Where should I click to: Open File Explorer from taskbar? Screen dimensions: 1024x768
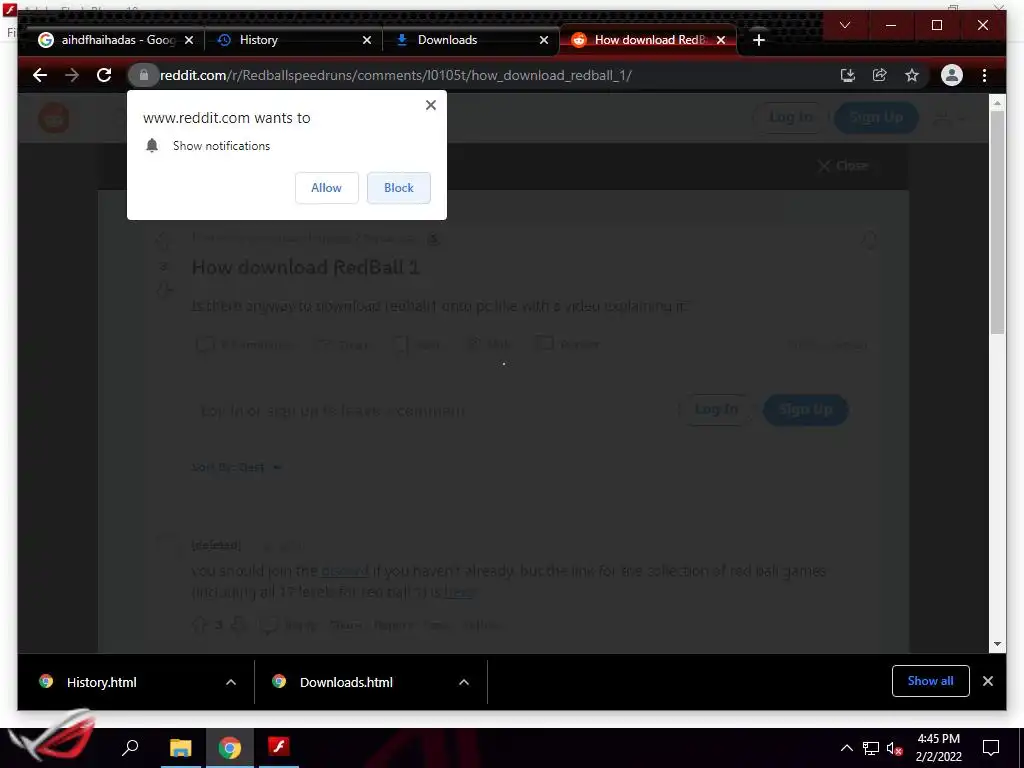(180, 748)
